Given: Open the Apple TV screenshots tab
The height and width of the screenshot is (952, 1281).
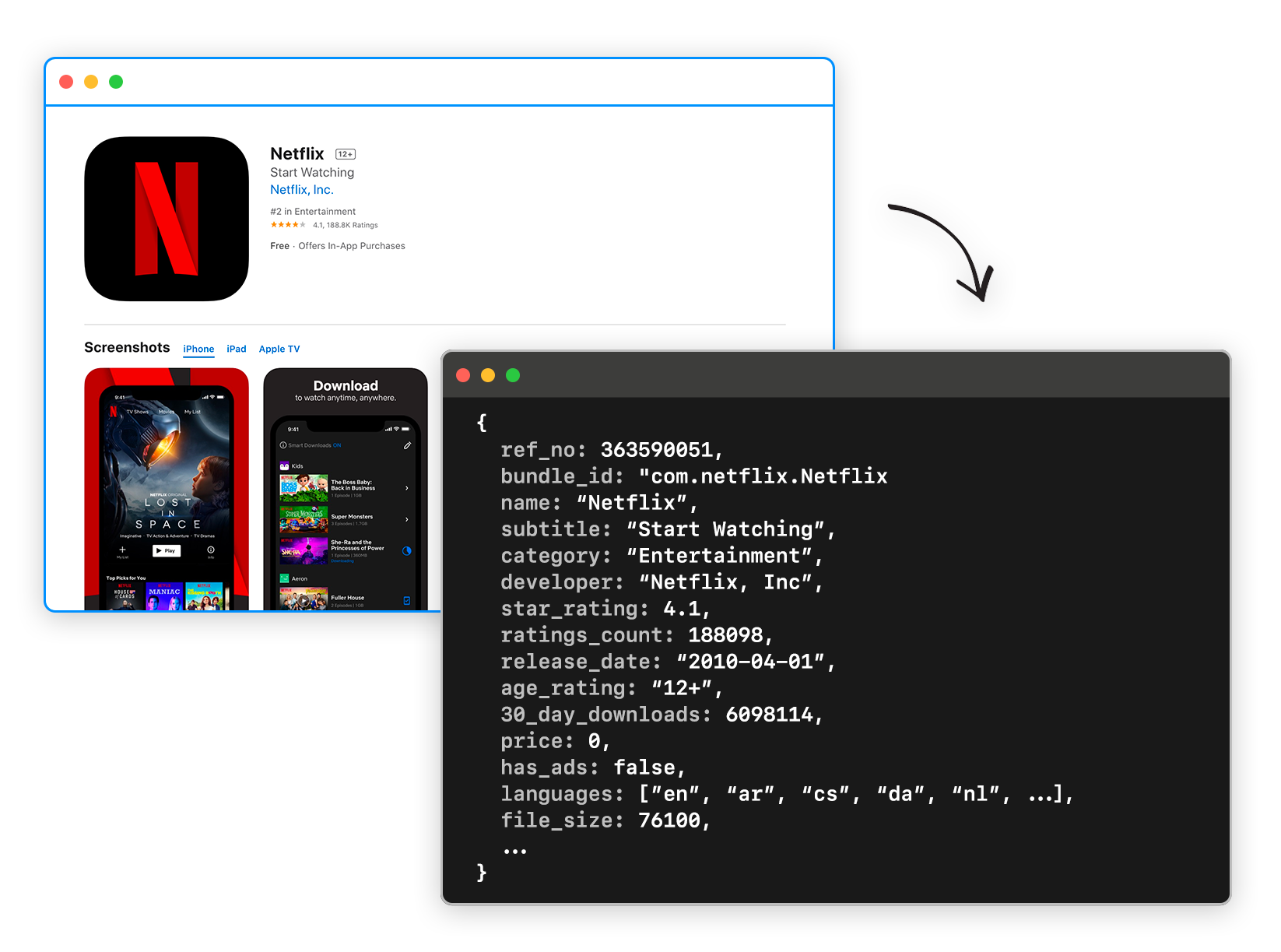Looking at the screenshot, I should click(279, 349).
